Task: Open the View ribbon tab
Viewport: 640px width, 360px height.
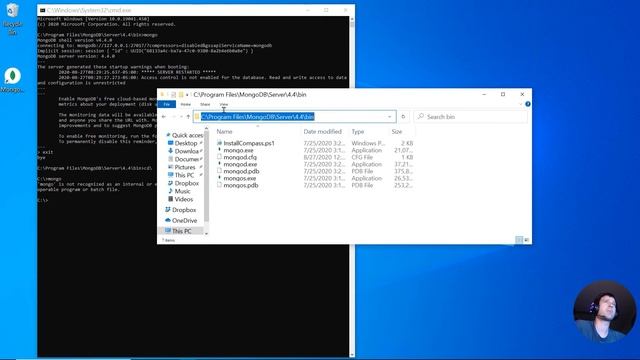Action: 224,104
